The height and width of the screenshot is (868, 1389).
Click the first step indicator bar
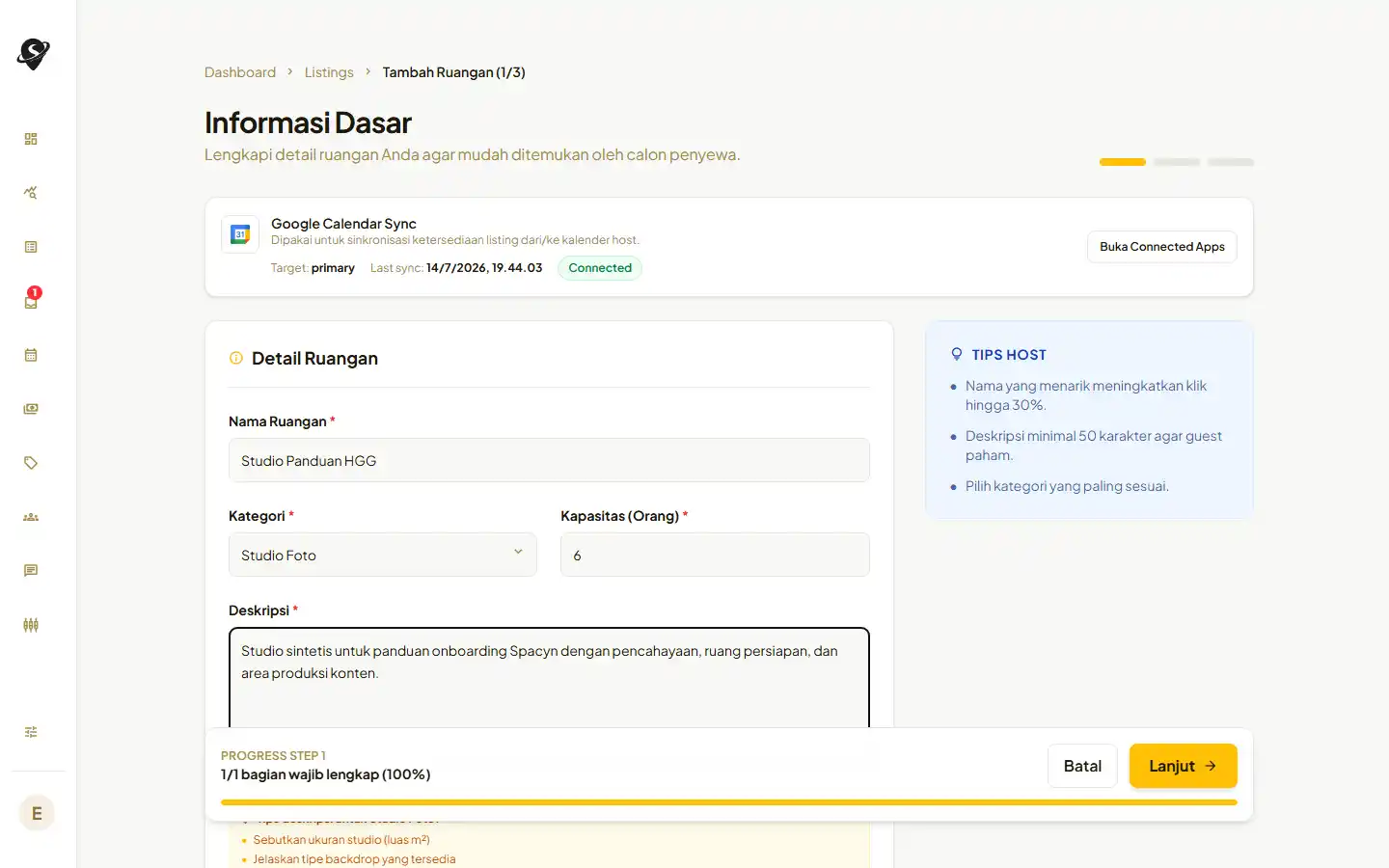point(1123,162)
